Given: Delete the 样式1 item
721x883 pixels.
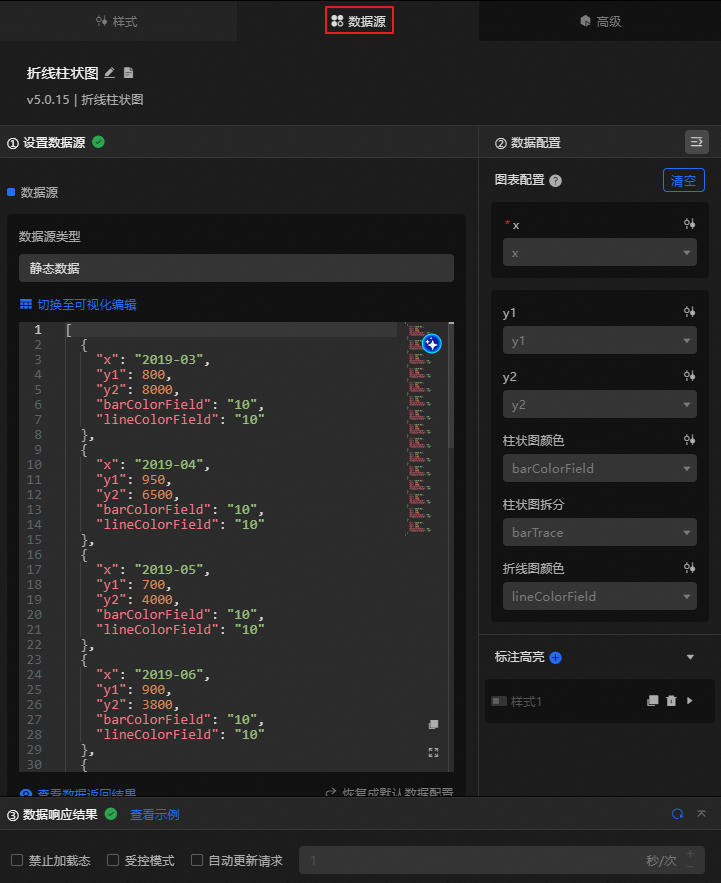Looking at the screenshot, I should click(671, 701).
